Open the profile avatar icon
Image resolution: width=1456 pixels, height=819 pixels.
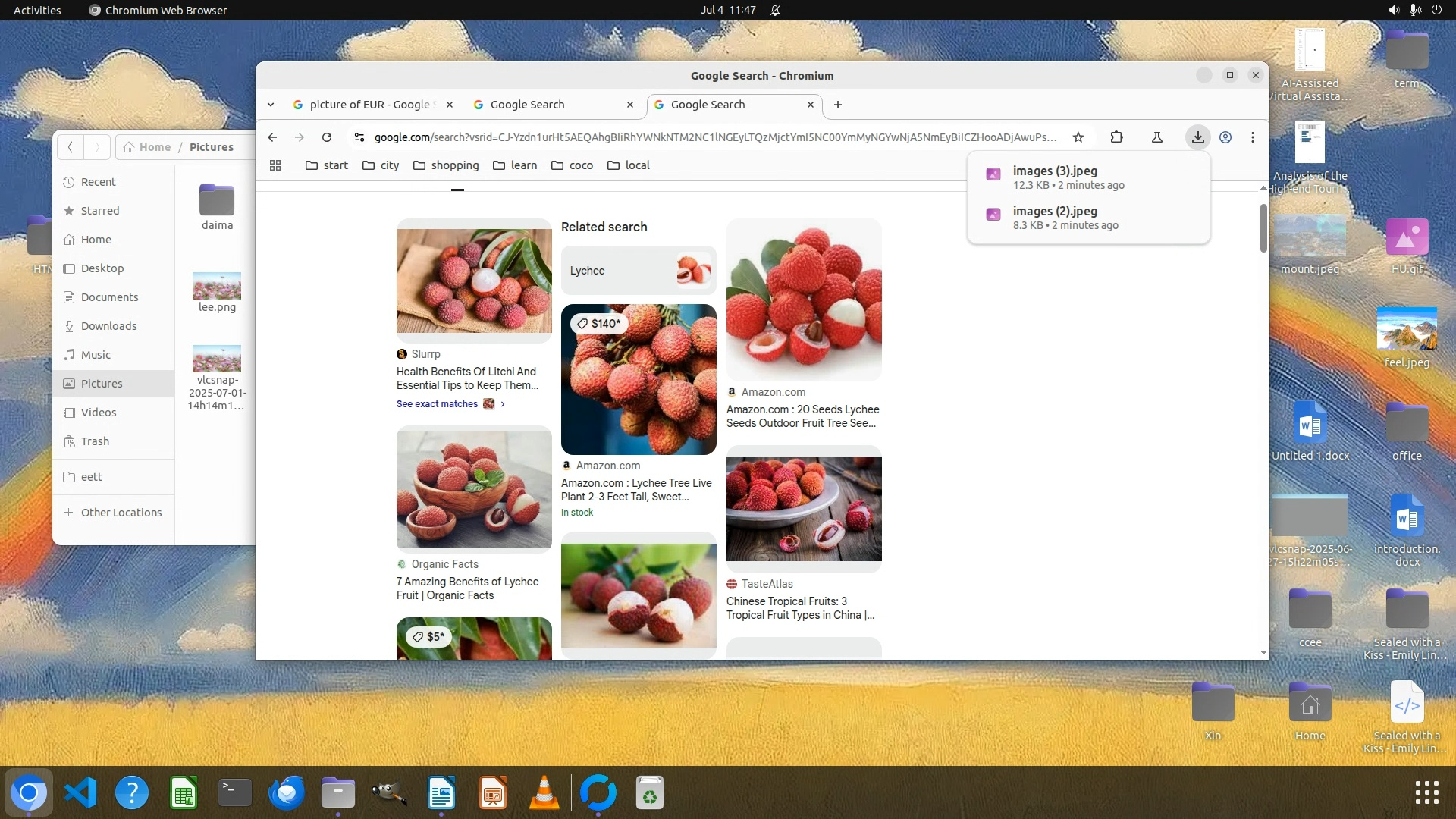[1225, 137]
